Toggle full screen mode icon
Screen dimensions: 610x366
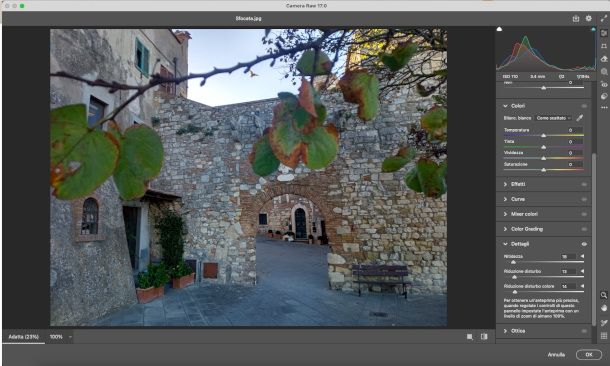click(604, 18)
